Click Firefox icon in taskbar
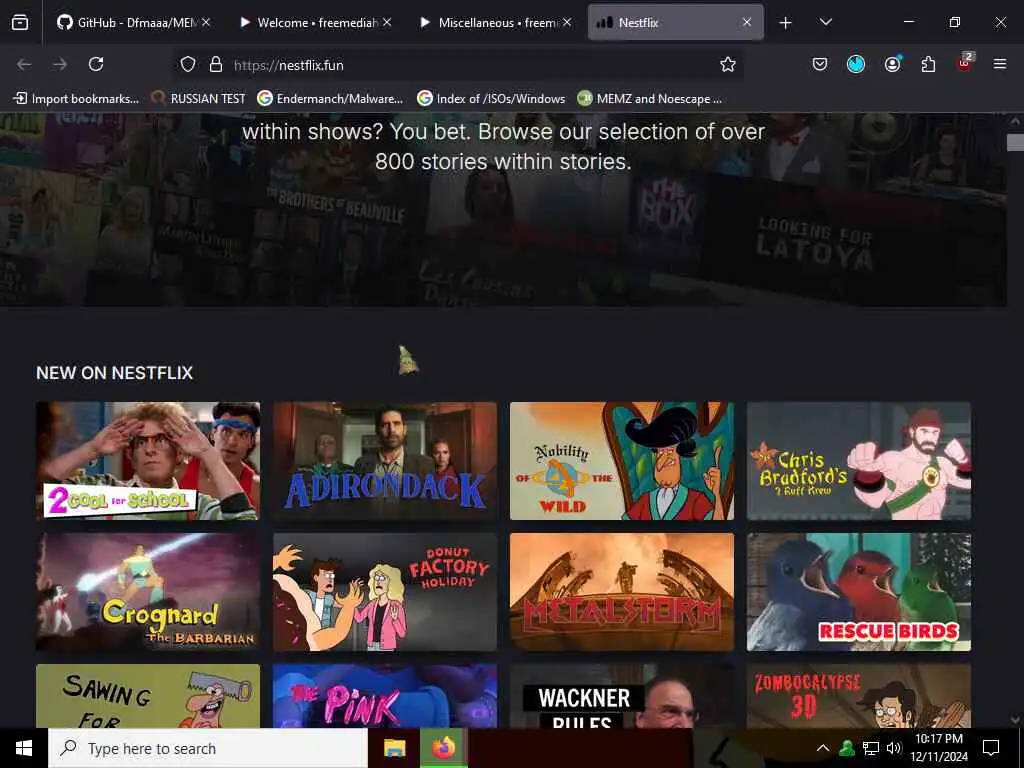Viewport: 1024px width, 768px height. [x=443, y=748]
